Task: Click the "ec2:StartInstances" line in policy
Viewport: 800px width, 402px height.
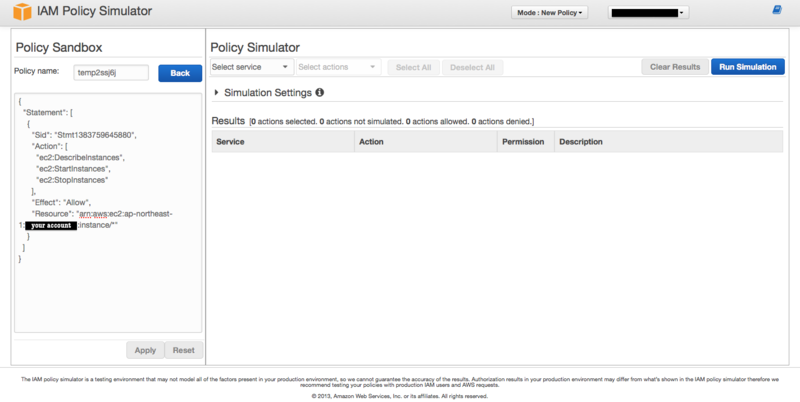Action: tap(73, 169)
